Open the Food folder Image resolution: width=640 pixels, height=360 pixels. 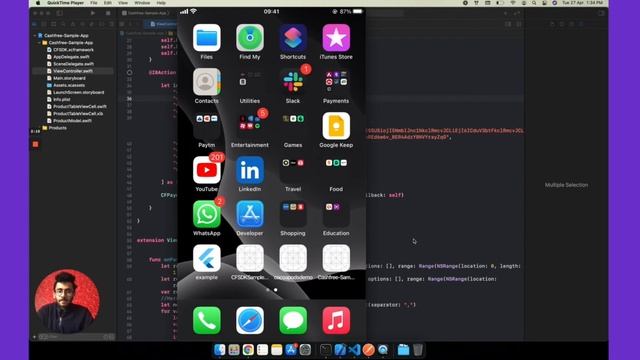[x=336, y=170]
